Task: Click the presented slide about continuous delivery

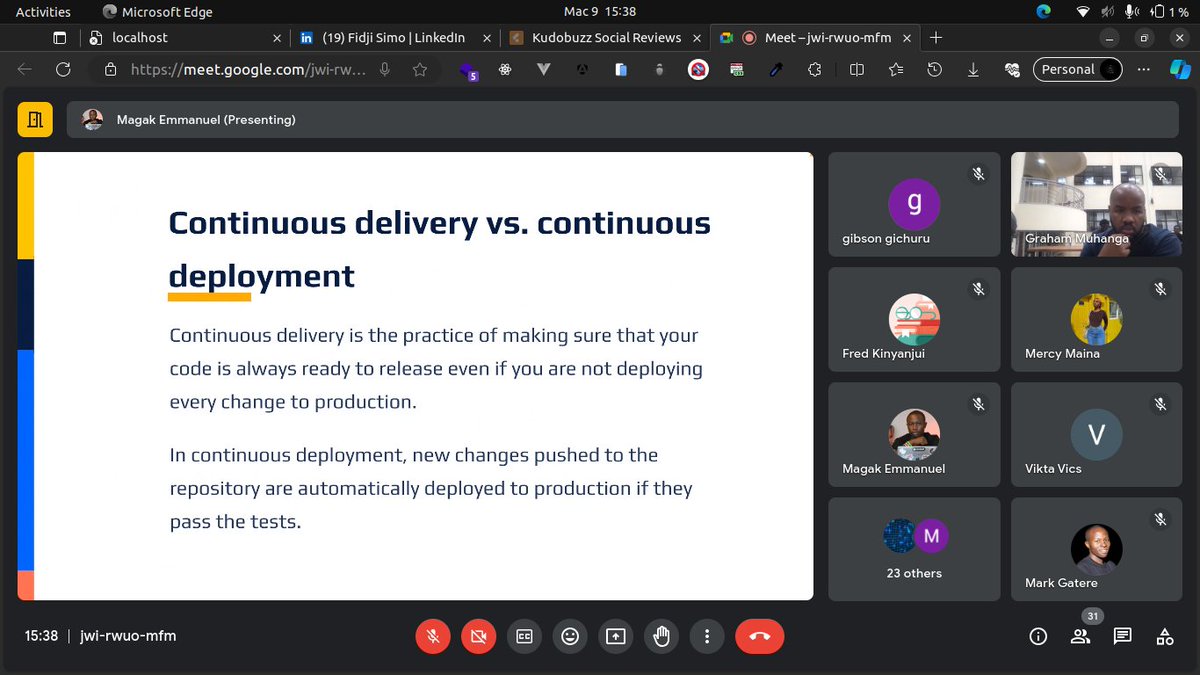Action: coord(415,376)
